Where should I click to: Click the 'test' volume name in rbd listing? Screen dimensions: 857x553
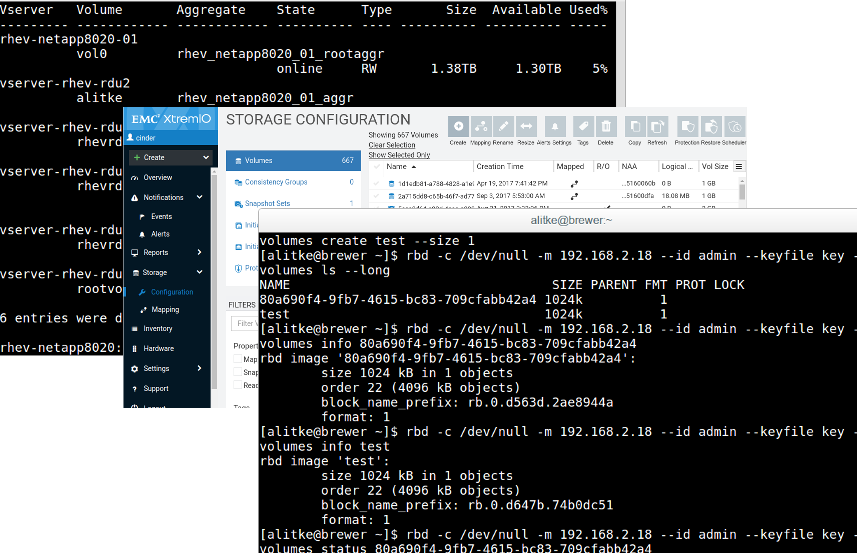pos(274,314)
